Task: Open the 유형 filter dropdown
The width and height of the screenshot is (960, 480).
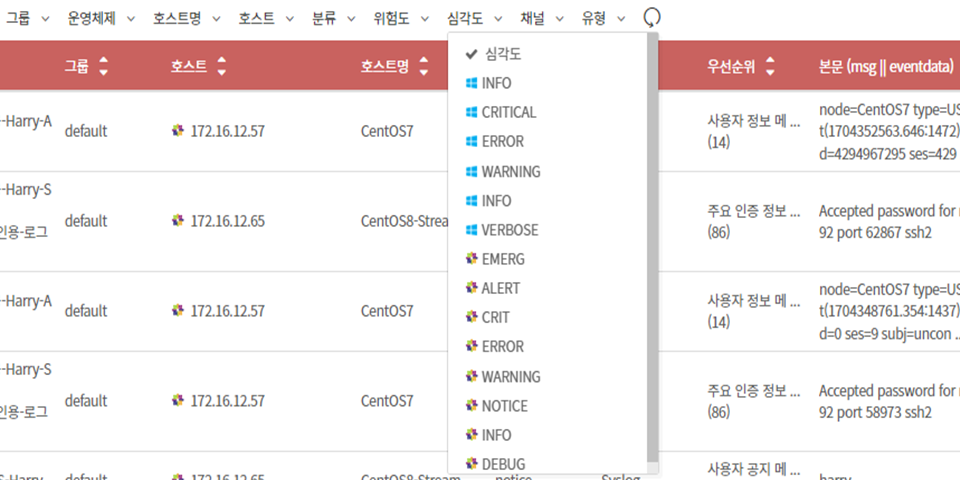Action: click(x=604, y=18)
